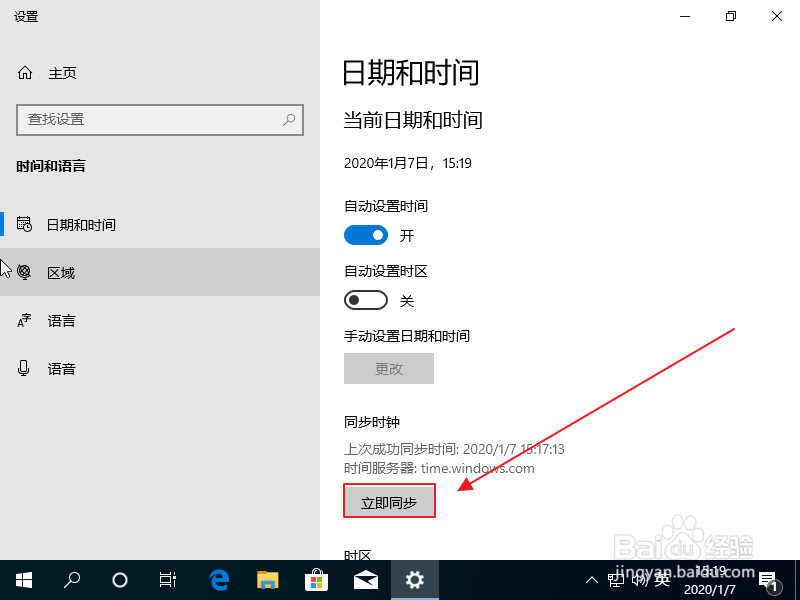The width and height of the screenshot is (800, 600).
Task: Launch Microsoft Edge from the taskbar
Action: click(219, 580)
